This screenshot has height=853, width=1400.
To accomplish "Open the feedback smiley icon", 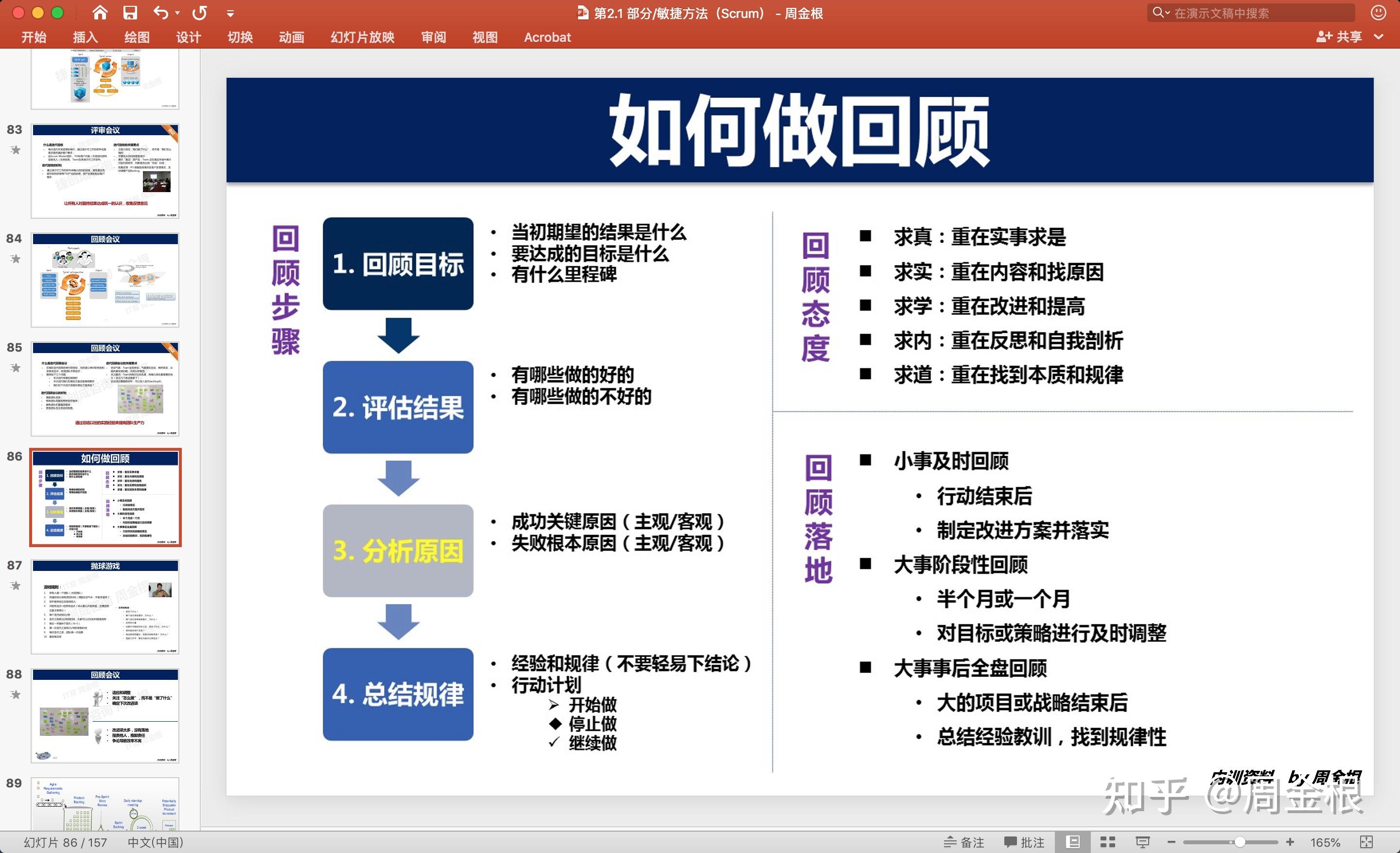I will [1379, 13].
